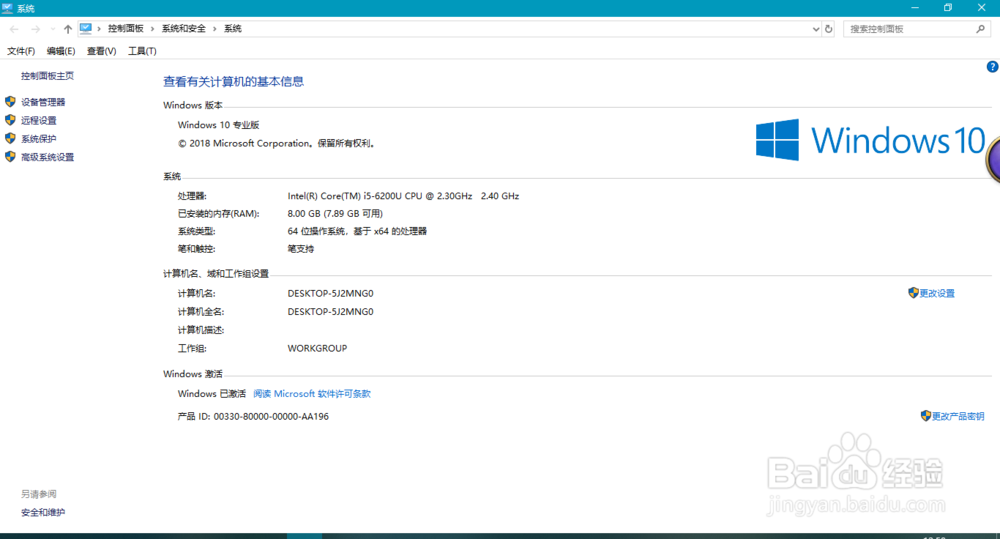Click computer name DESKTOP-5J2MNG0 beside 计算机名
Screen dimensions: 1000x539
point(330,293)
